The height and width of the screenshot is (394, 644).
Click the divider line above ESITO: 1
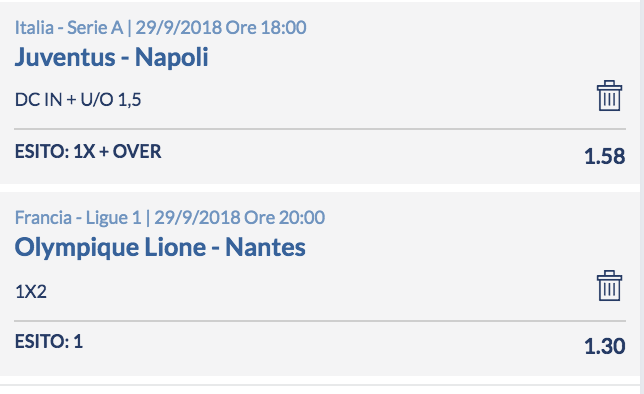pyautogui.click(x=320, y=320)
